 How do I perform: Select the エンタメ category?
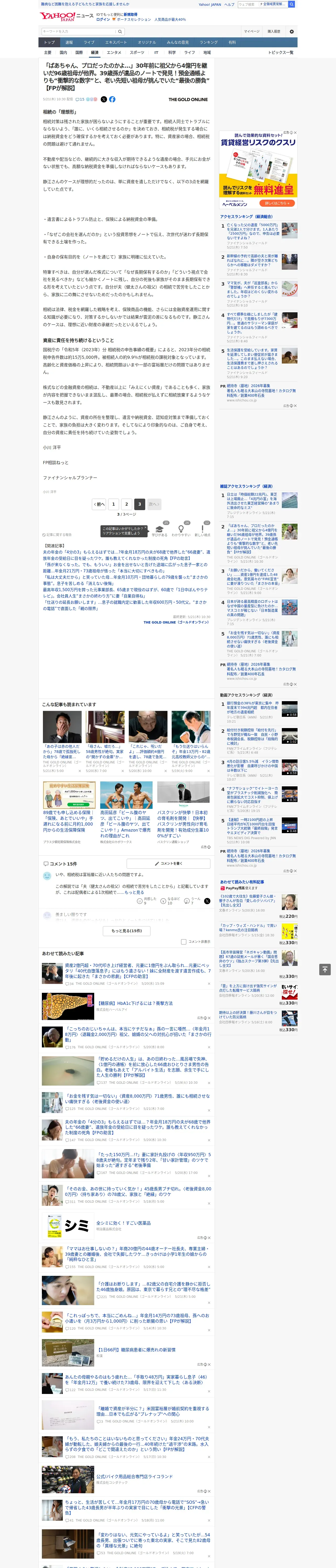114,52
